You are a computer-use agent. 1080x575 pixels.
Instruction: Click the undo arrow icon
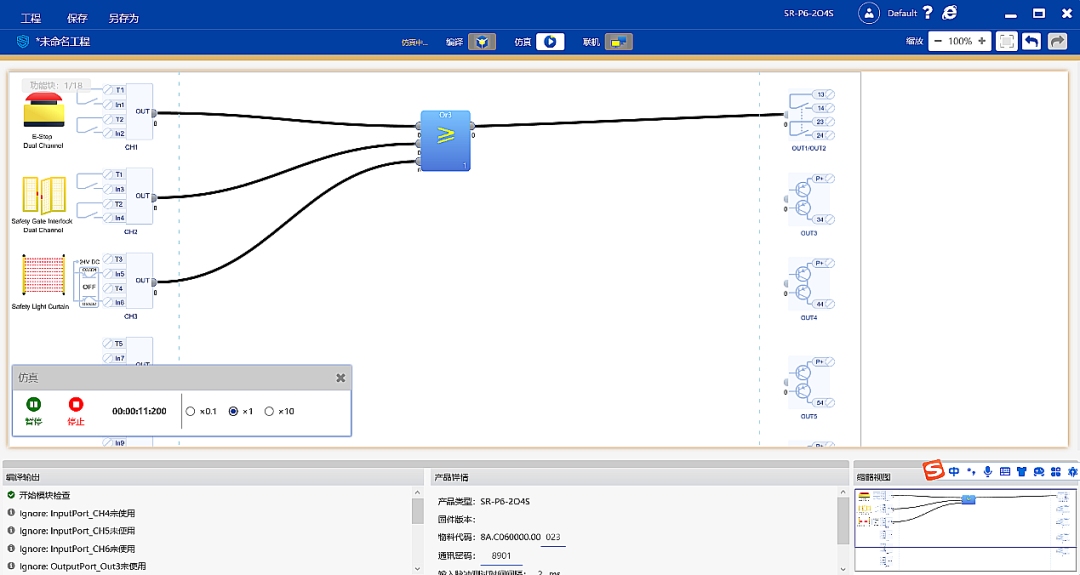[x=1031, y=42]
